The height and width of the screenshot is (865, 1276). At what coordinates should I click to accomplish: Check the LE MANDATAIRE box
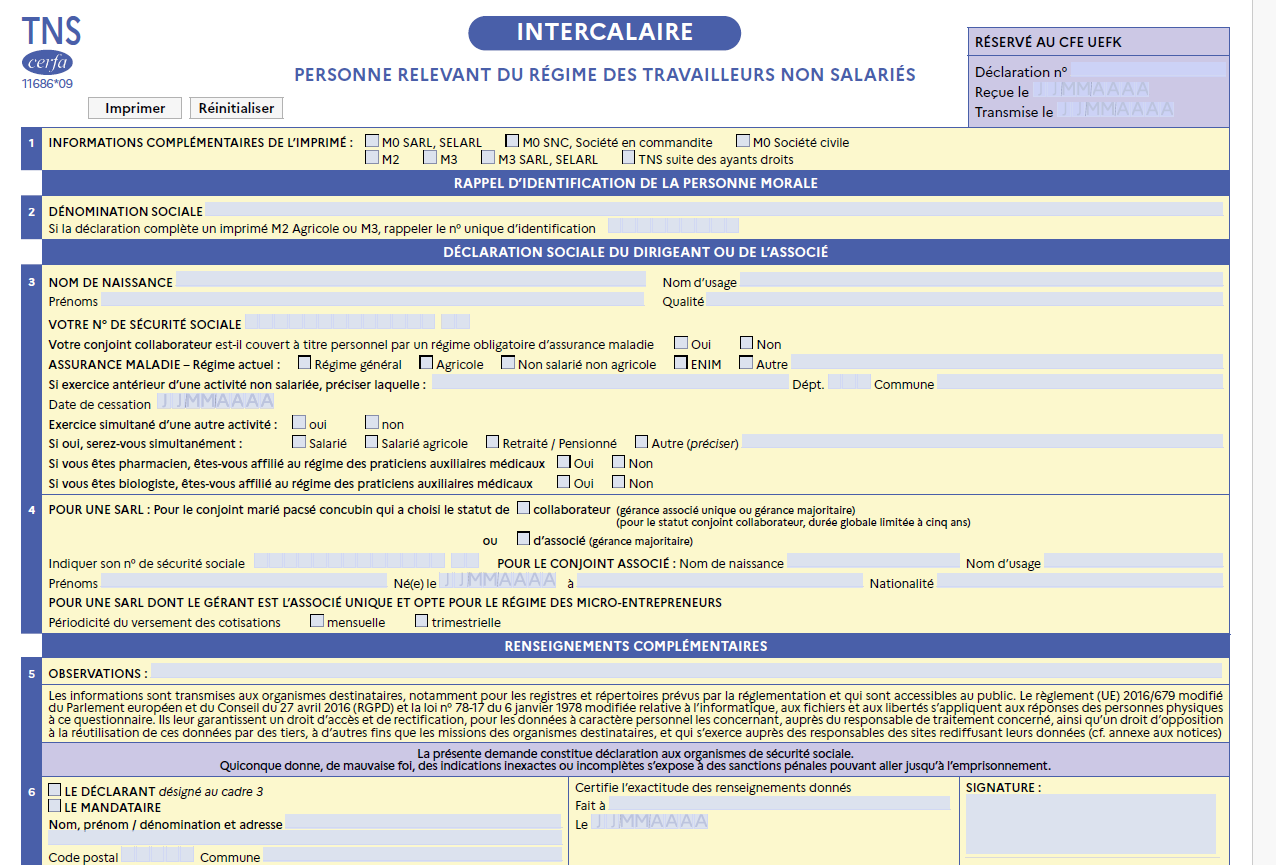(x=55, y=806)
